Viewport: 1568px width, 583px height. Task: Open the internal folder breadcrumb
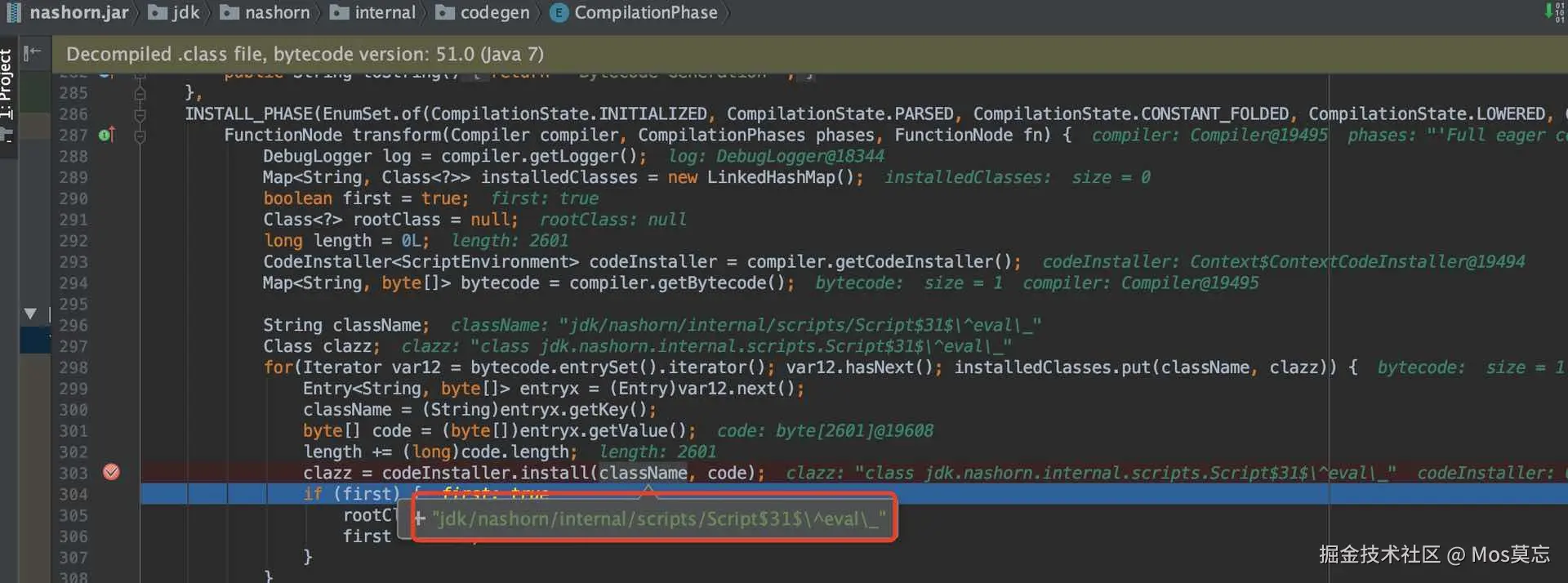372,12
